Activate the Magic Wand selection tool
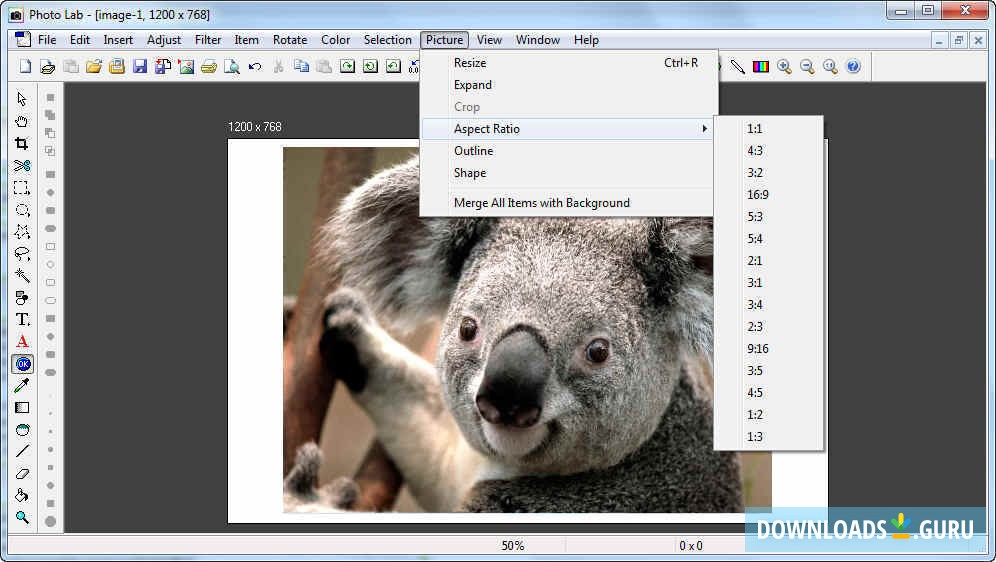Viewport: 996px width, 562px height. click(22, 276)
